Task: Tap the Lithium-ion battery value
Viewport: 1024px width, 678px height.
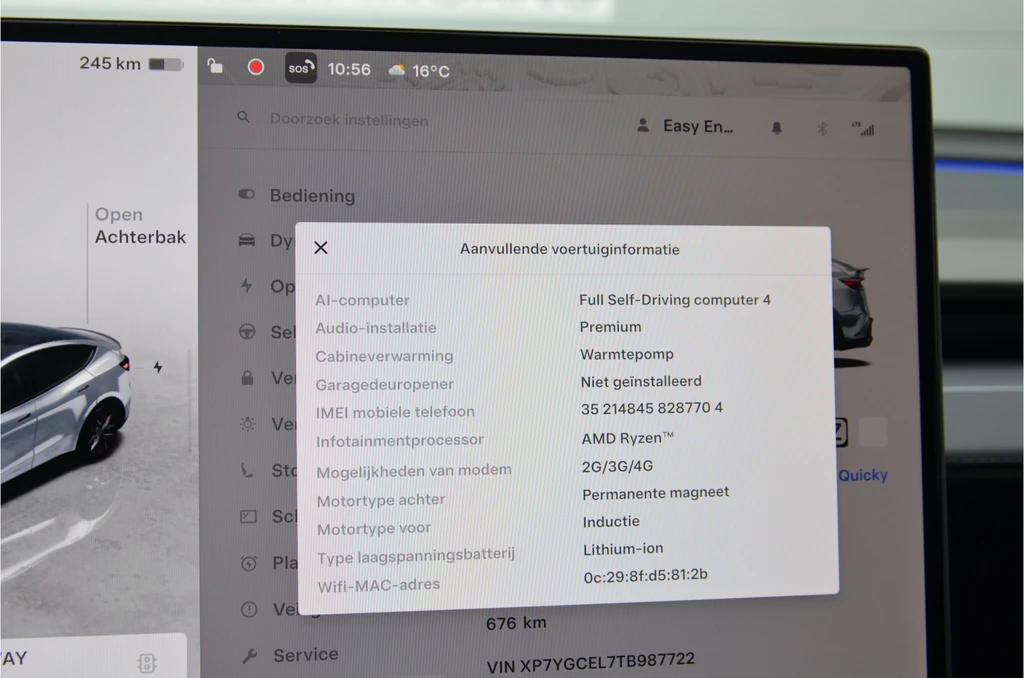Action: click(x=623, y=549)
